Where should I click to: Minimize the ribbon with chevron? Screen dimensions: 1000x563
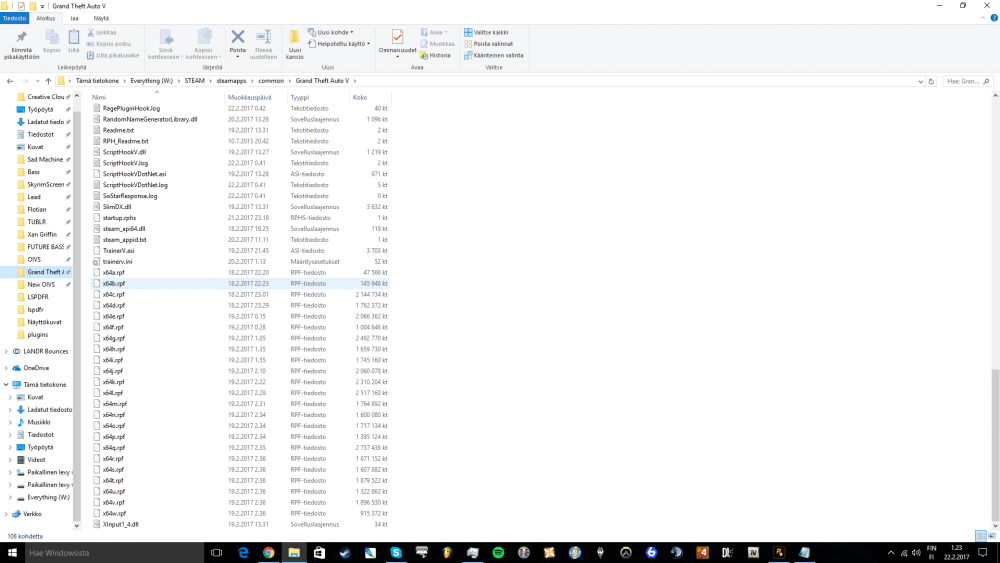[983, 18]
